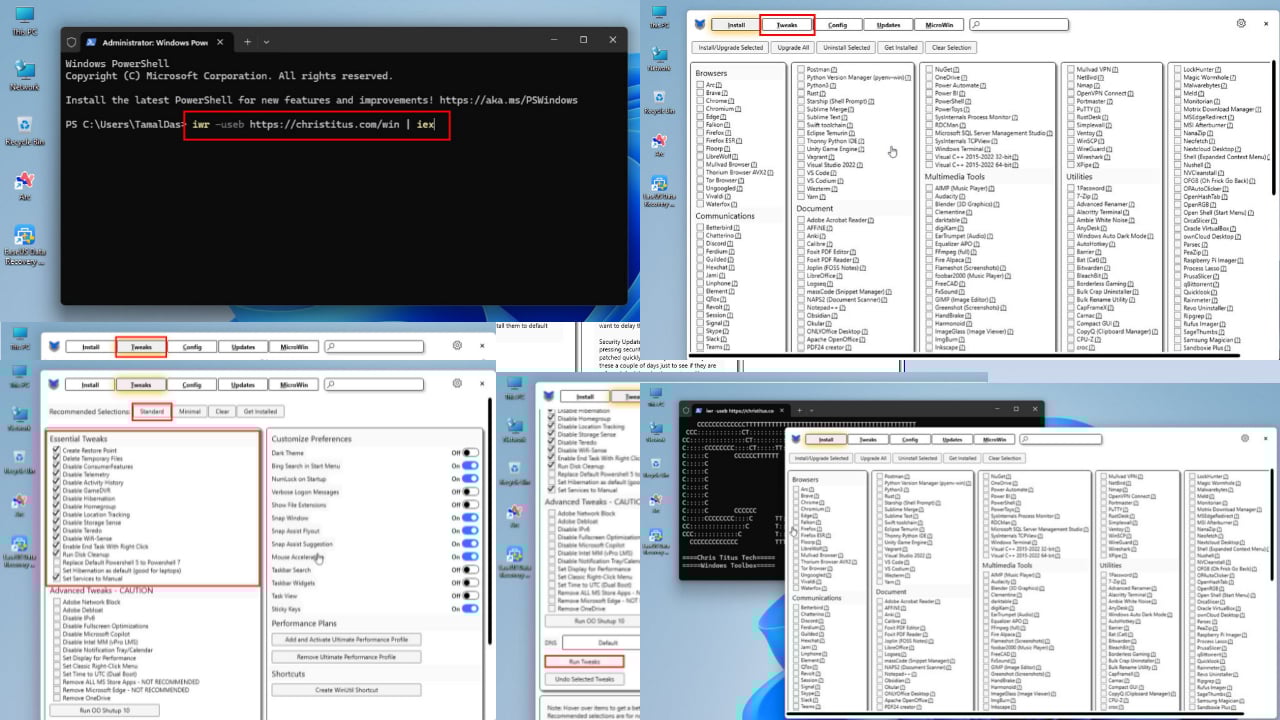Enable Show File Extensions switch
1280x720 pixels.
click(470, 505)
